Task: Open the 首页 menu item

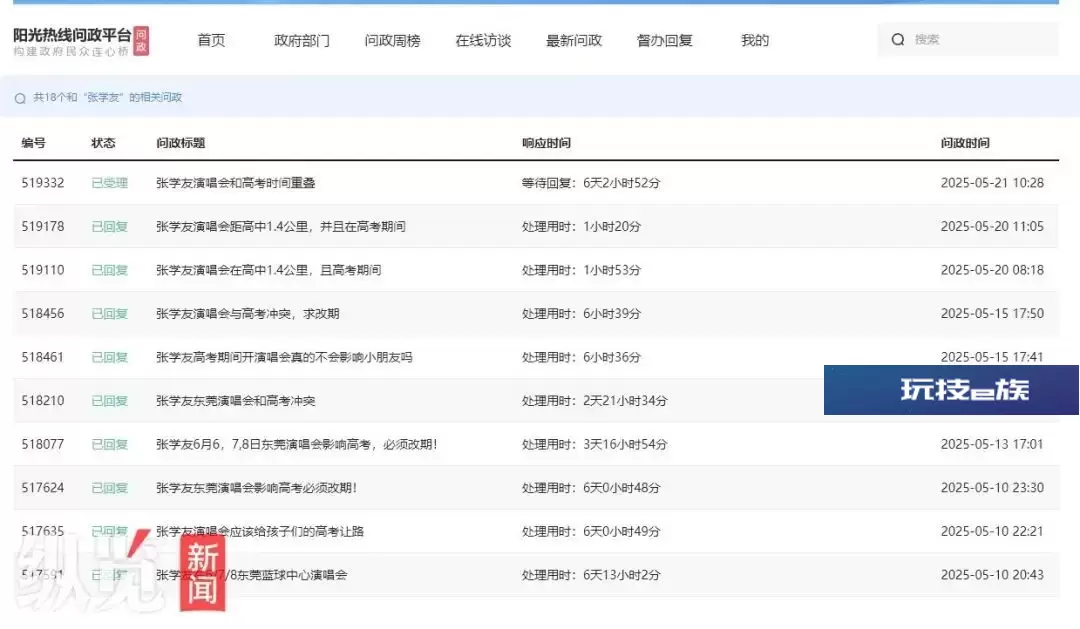Action: pyautogui.click(x=211, y=41)
